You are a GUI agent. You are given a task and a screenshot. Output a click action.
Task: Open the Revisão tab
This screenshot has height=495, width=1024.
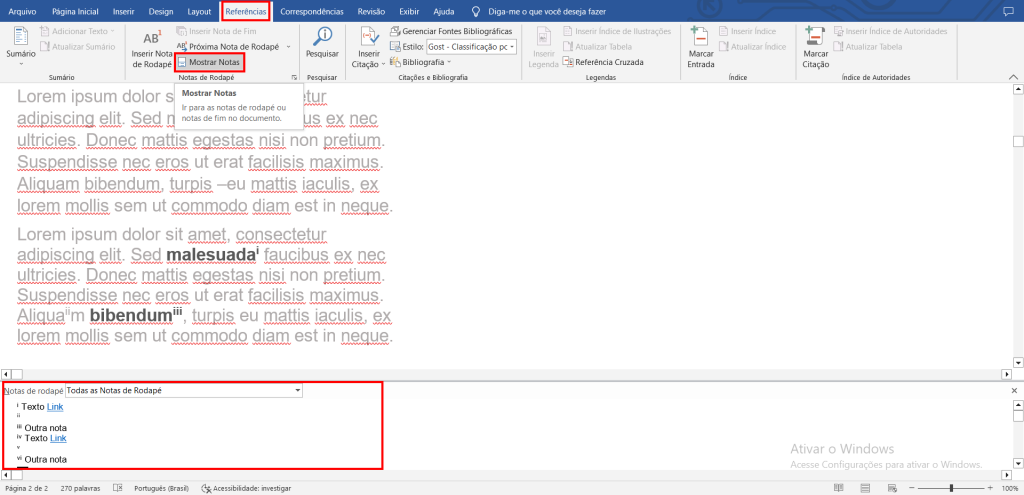371,11
